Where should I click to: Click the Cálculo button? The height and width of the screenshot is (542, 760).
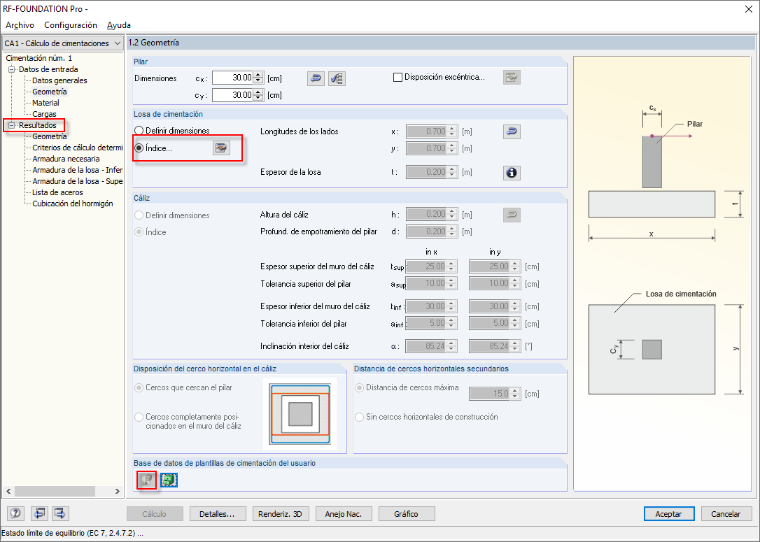[155, 514]
